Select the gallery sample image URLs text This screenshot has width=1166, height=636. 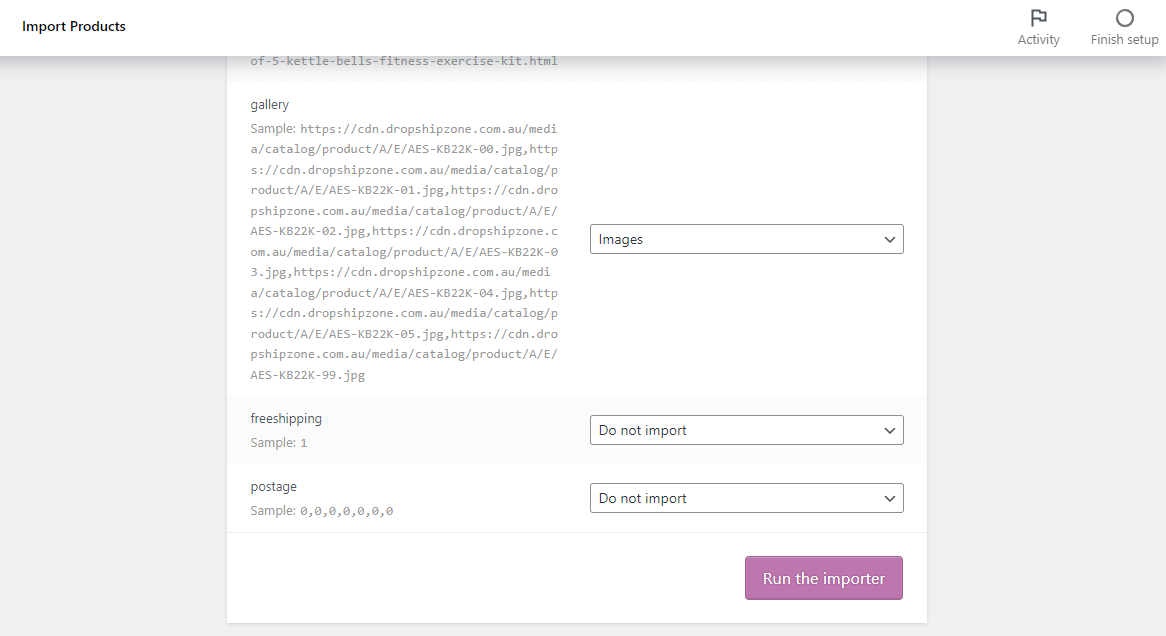click(404, 251)
